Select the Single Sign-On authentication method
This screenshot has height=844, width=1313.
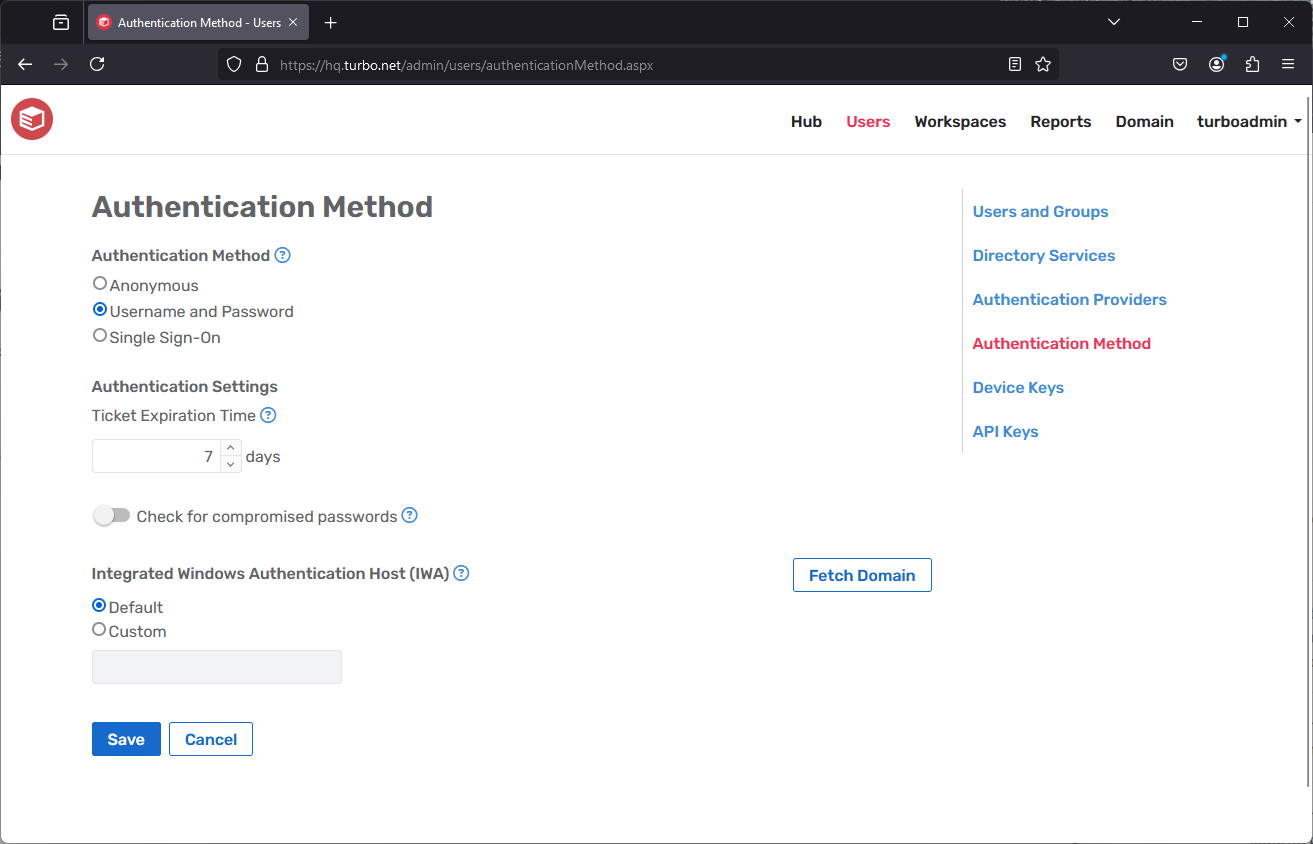(x=99, y=336)
